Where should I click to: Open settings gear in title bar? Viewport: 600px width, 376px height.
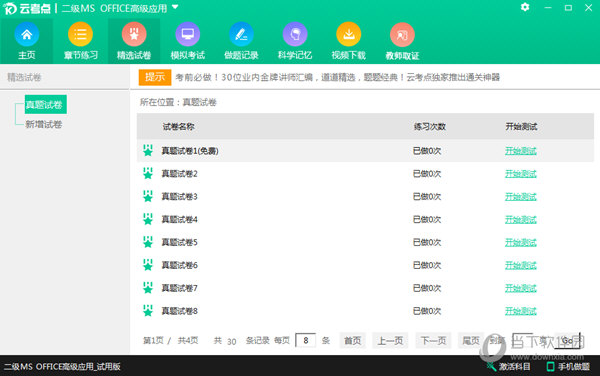point(525,7)
